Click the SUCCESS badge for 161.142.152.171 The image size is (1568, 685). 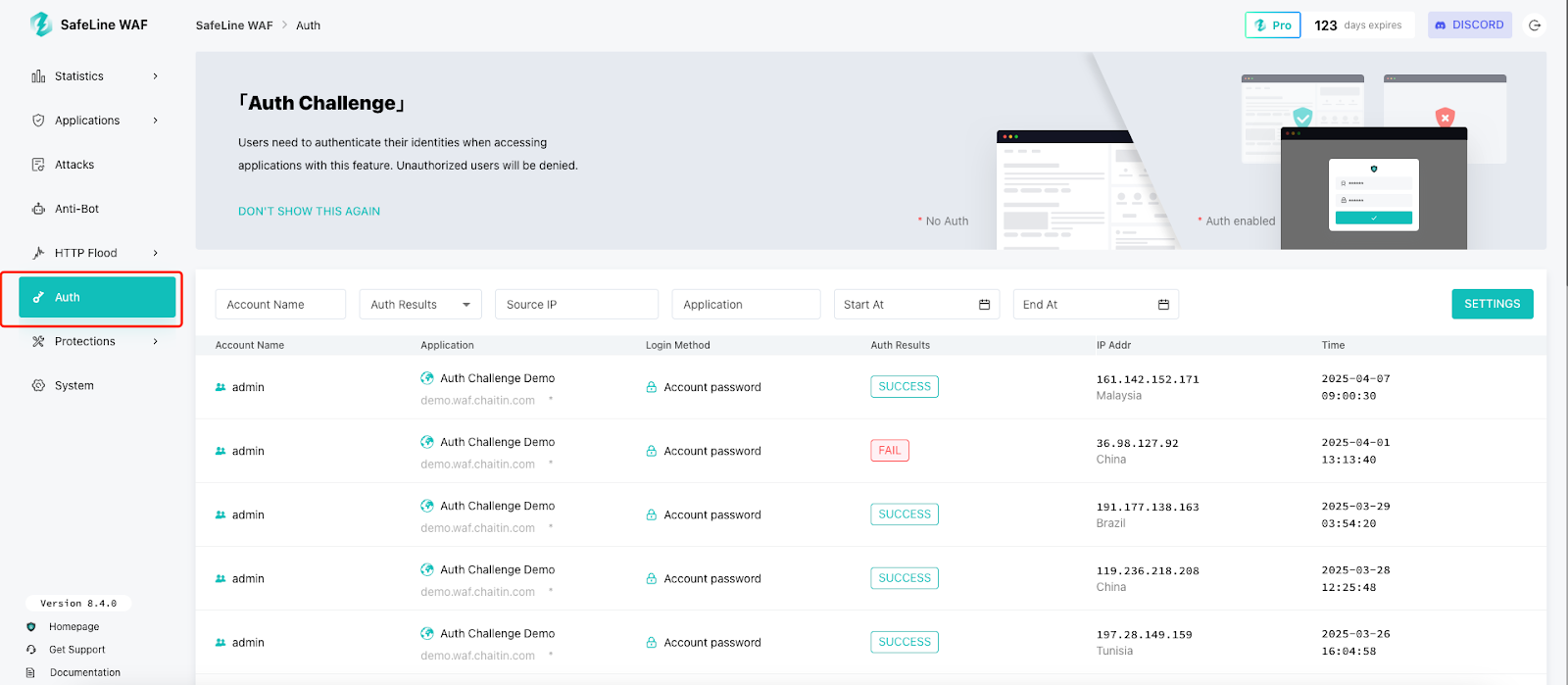[905, 387]
